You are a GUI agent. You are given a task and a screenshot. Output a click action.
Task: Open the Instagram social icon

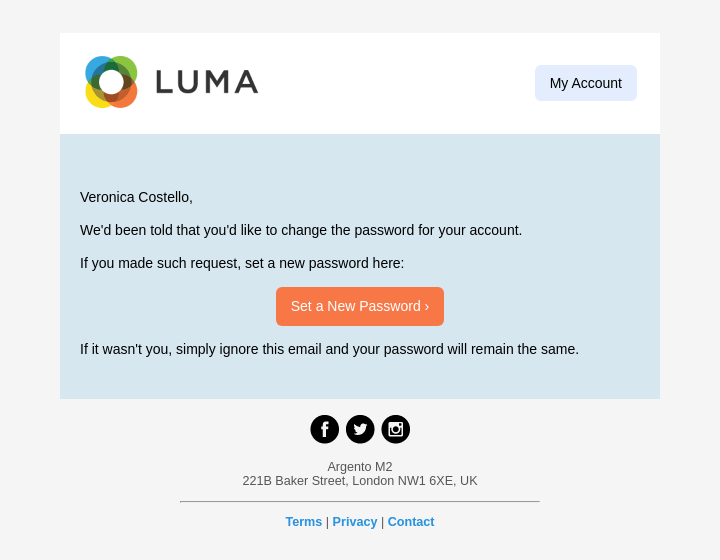pyautogui.click(x=396, y=429)
